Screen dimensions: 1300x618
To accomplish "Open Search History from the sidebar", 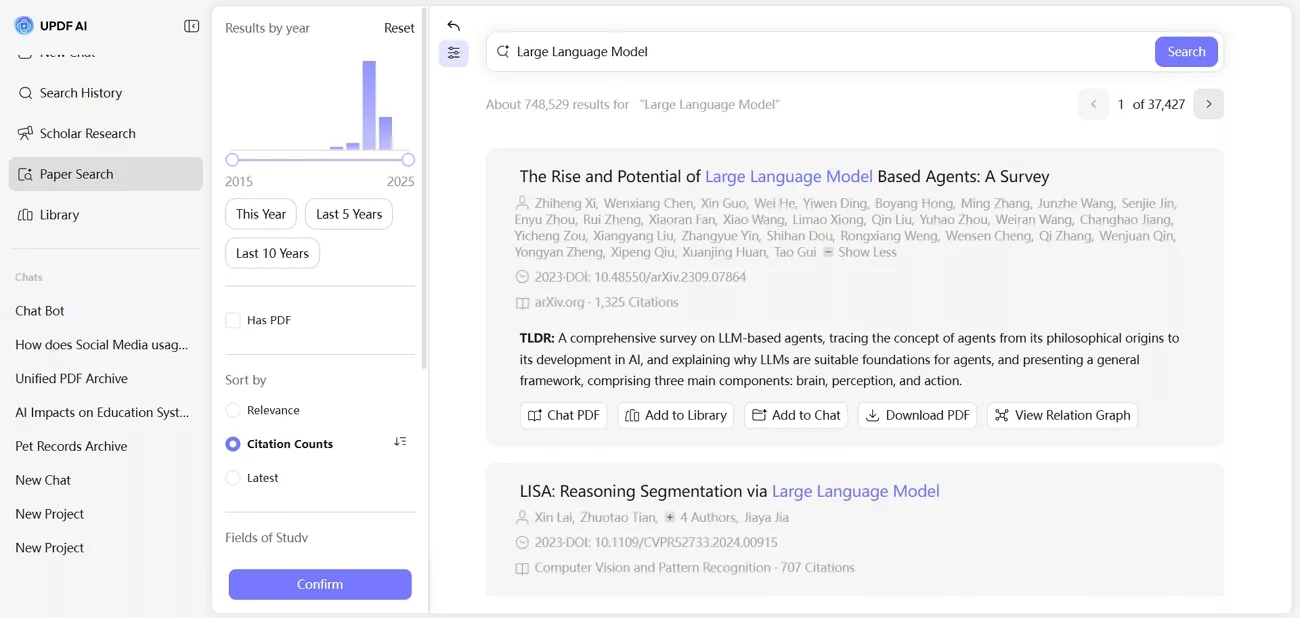I will point(78,92).
